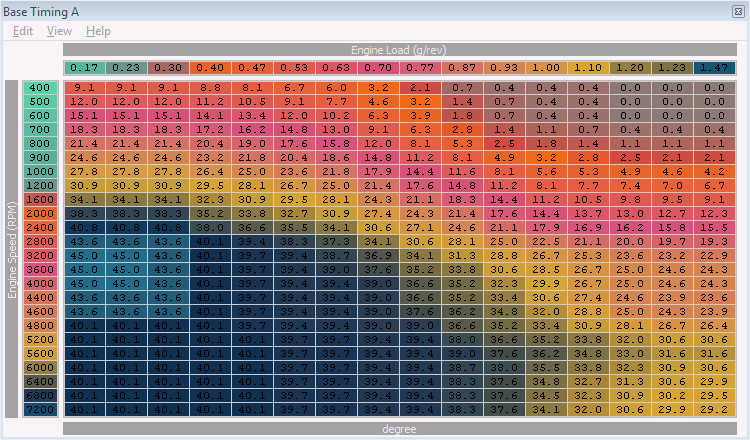Select the 5600 RPM row header
The height and width of the screenshot is (440, 750).
(x=40, y=353)
